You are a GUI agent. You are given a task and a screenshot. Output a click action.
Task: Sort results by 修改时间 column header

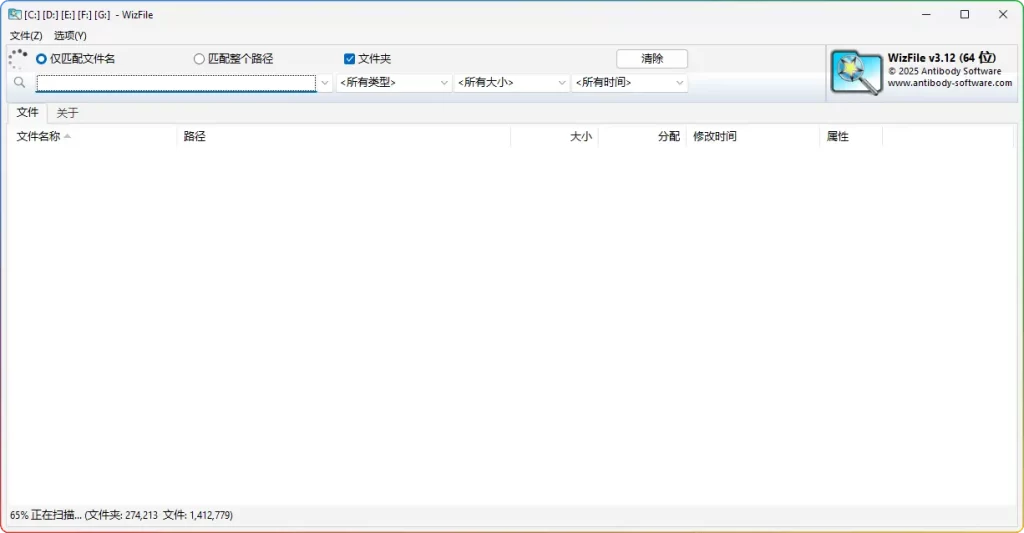715,136
